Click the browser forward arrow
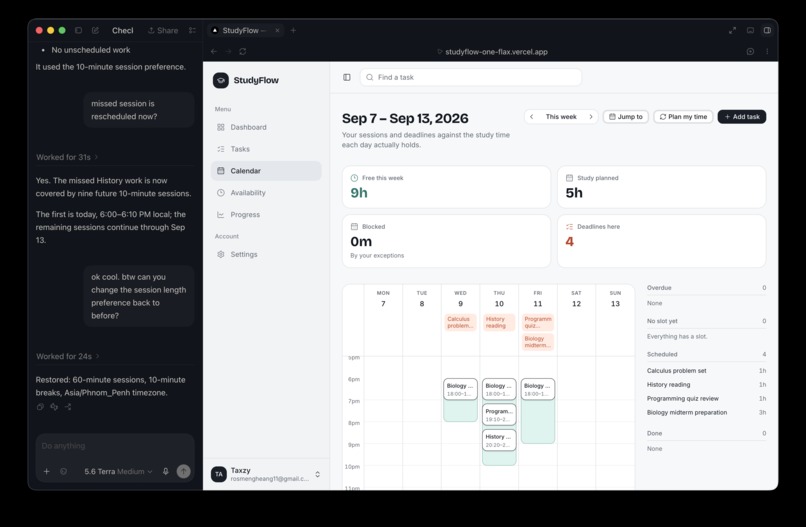806x527 pixels. tap(228, 51)
